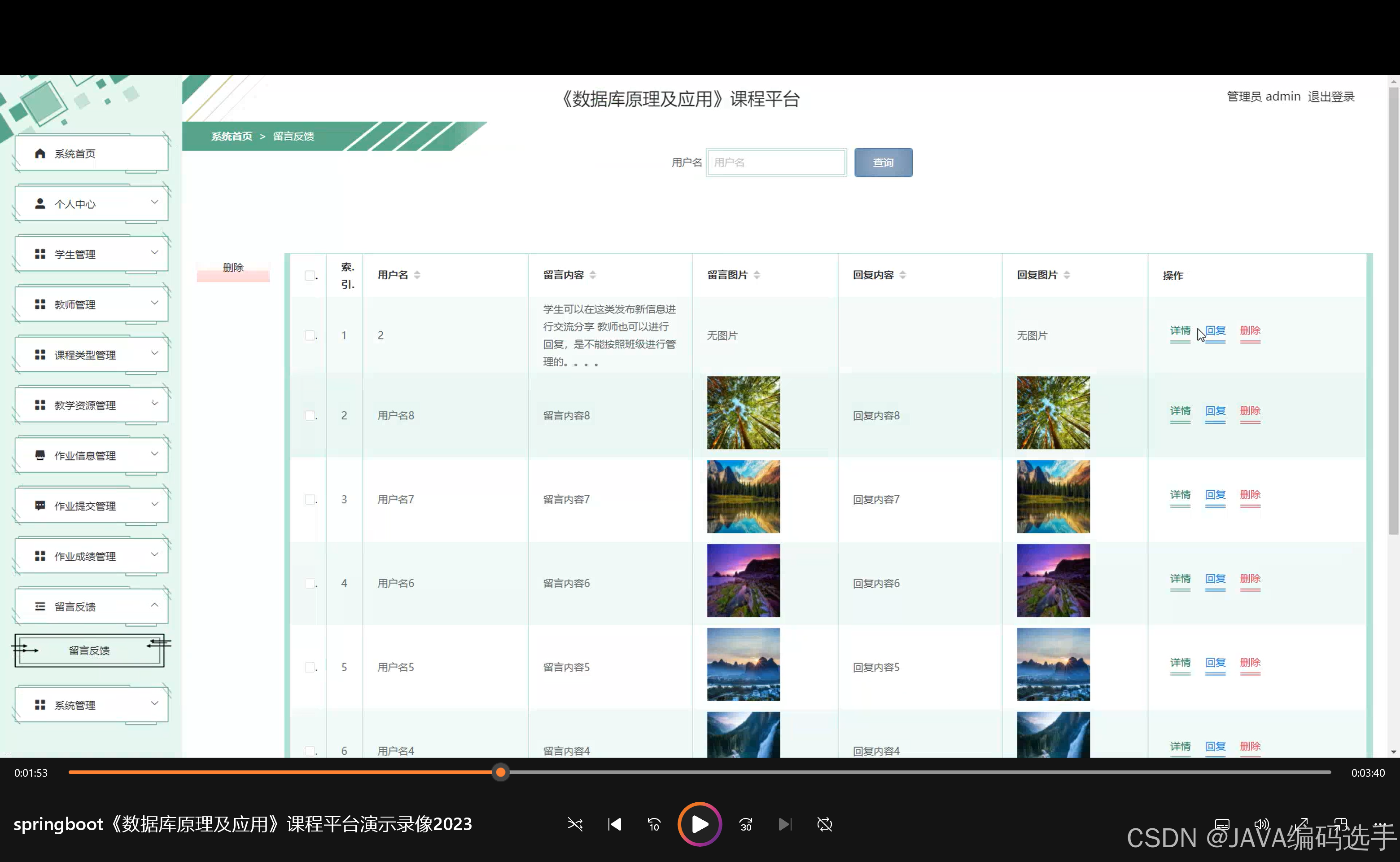The image size is (1400, 862).
Task: Click 退出登录 to log out
Action: click(x=1331, y=97)
